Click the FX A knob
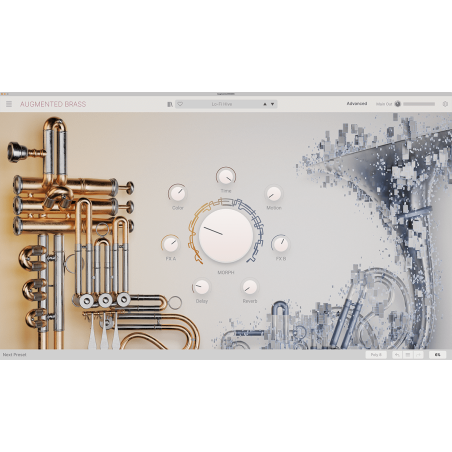The height and width of the screenshot is (452, 452). click(x=171, y=244)
